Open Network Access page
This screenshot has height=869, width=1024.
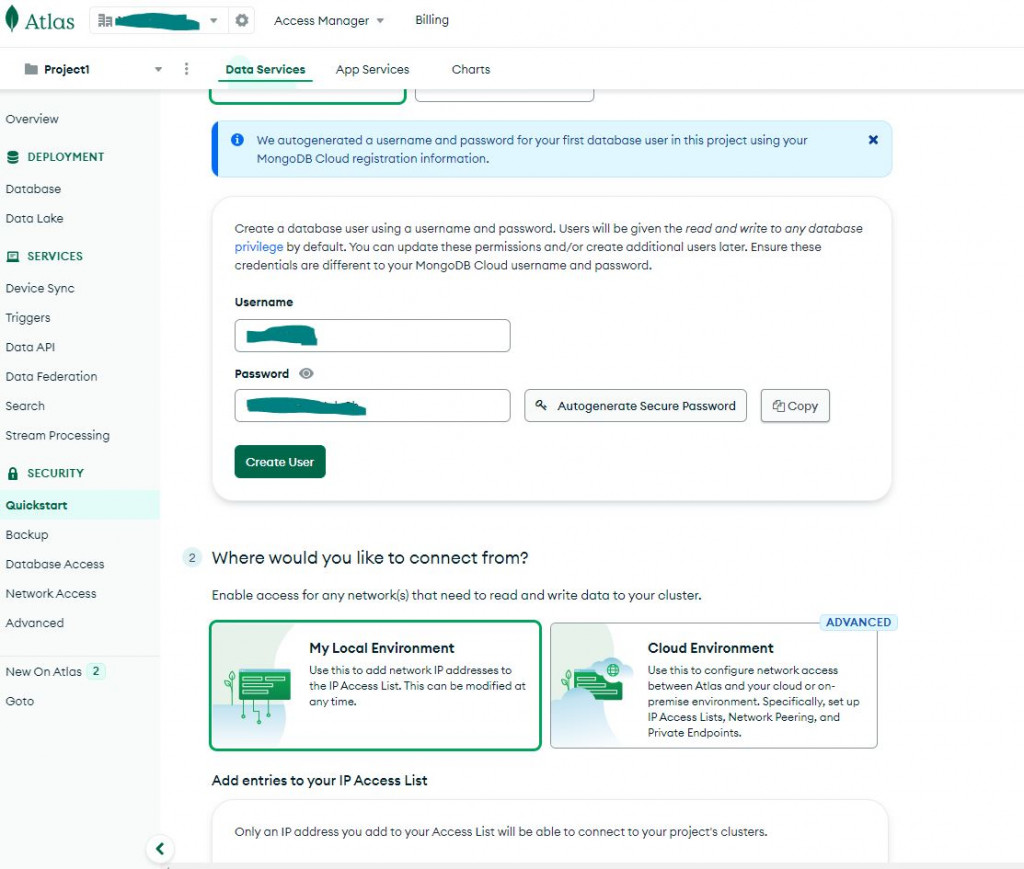coord(51,593)
